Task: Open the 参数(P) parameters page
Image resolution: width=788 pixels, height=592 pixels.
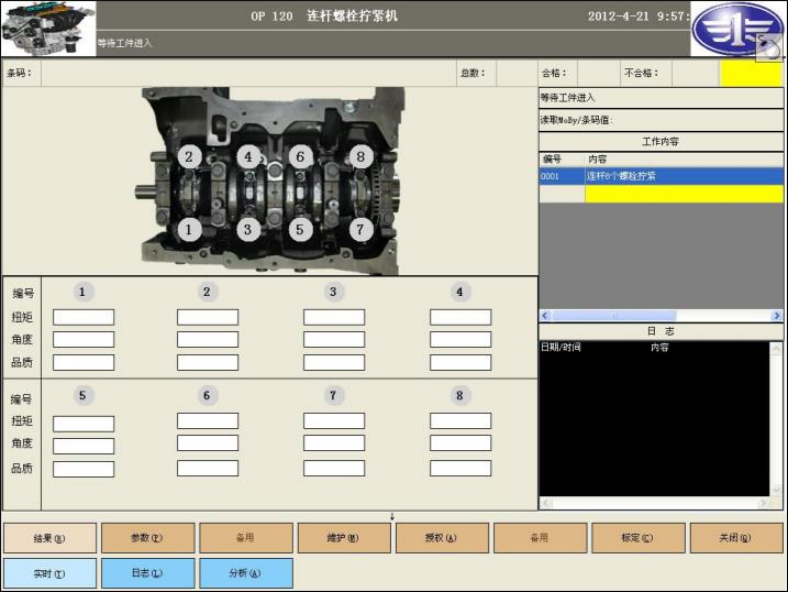Action: coord(147,538)
